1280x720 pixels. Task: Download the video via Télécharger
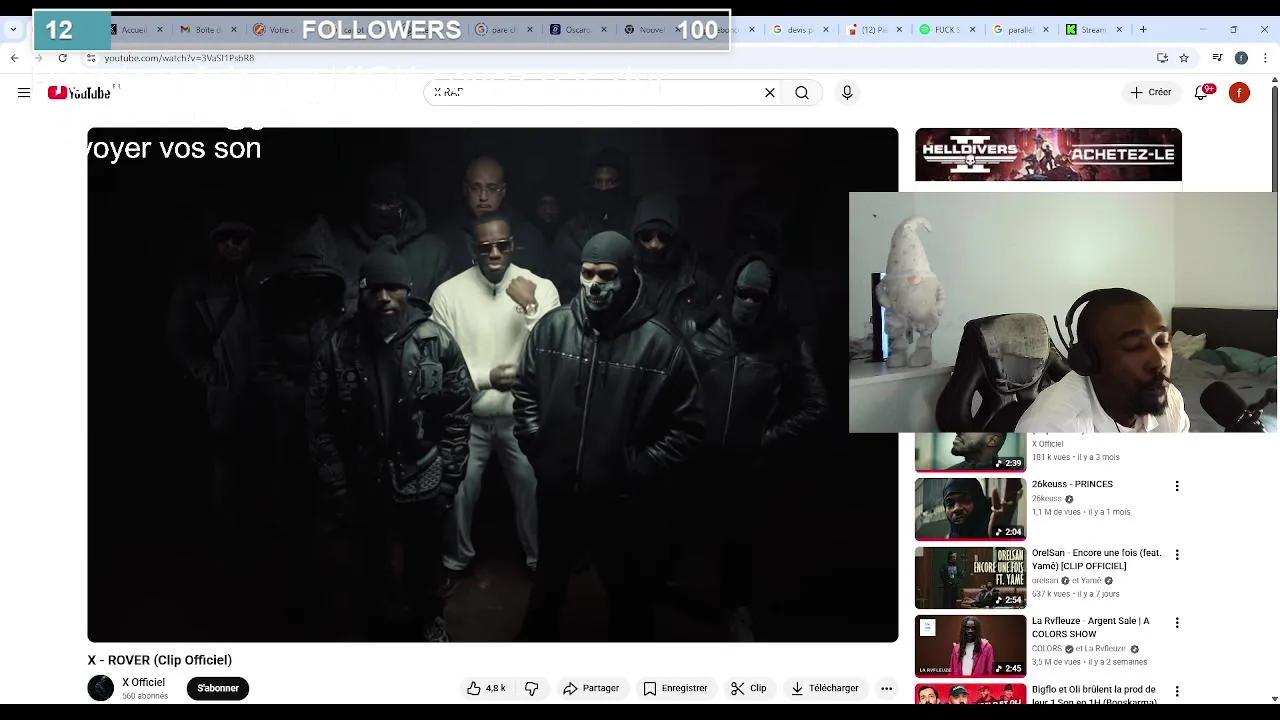(x=825, y=688)
